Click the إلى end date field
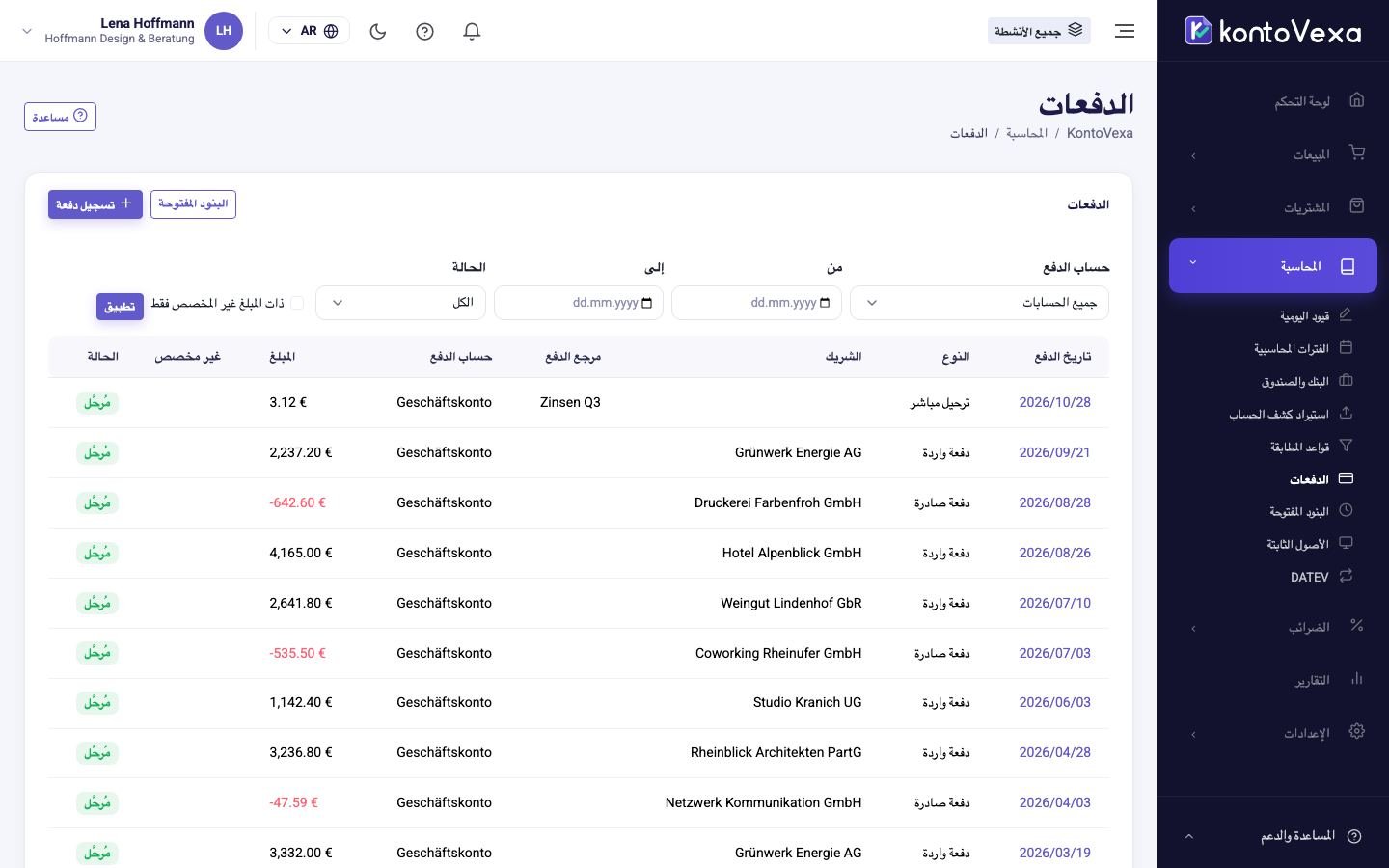The width and height of the screenshot is (1389, 868). click(x=579, y=303)
